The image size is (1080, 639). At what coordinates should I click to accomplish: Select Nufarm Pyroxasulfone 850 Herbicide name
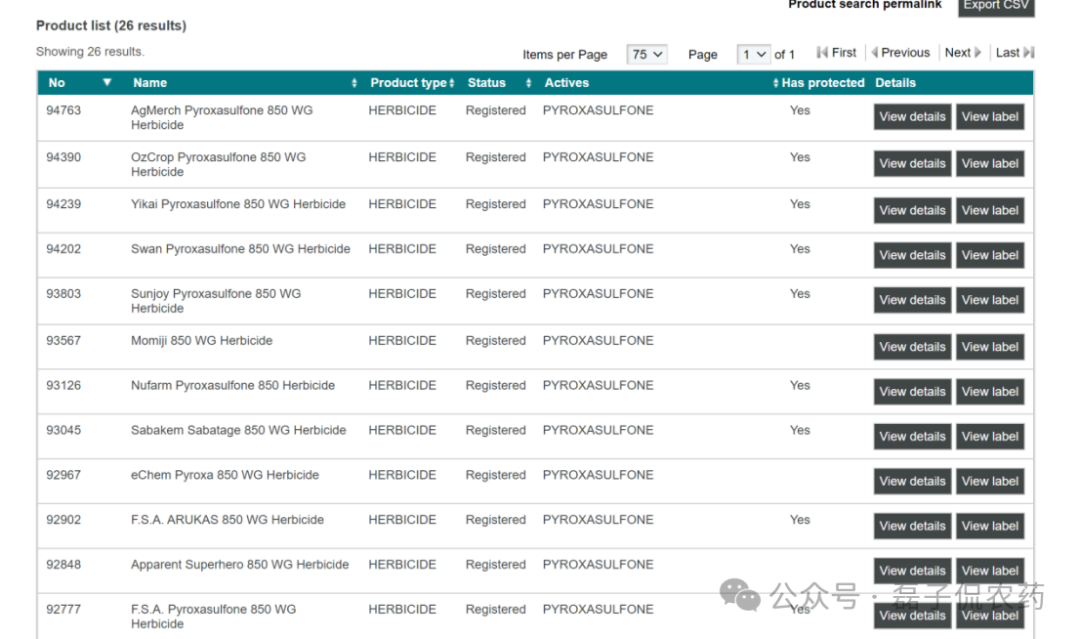tap(233, 385)
